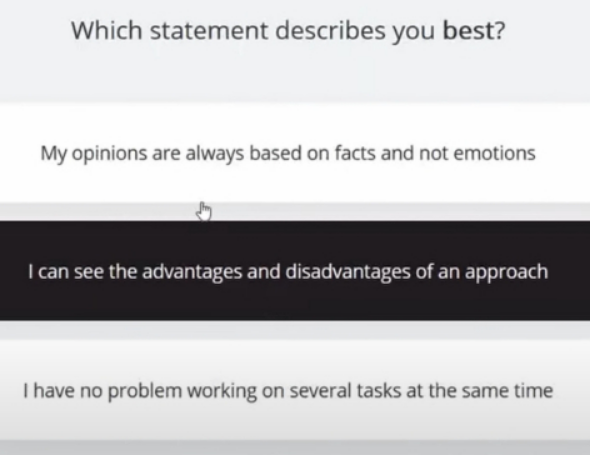Choose "I can see the advantages and disadvantages" option

(x=295, y=271)
